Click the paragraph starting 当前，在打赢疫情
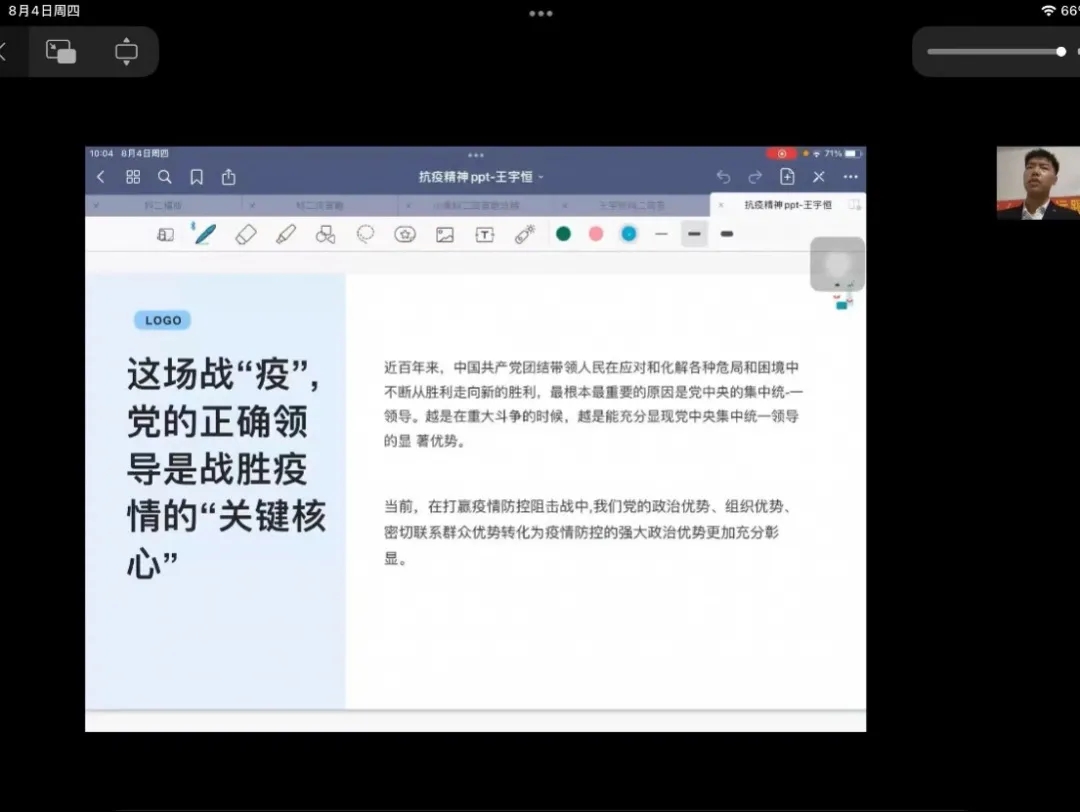1080x812 pixels. tap(590, 532)
